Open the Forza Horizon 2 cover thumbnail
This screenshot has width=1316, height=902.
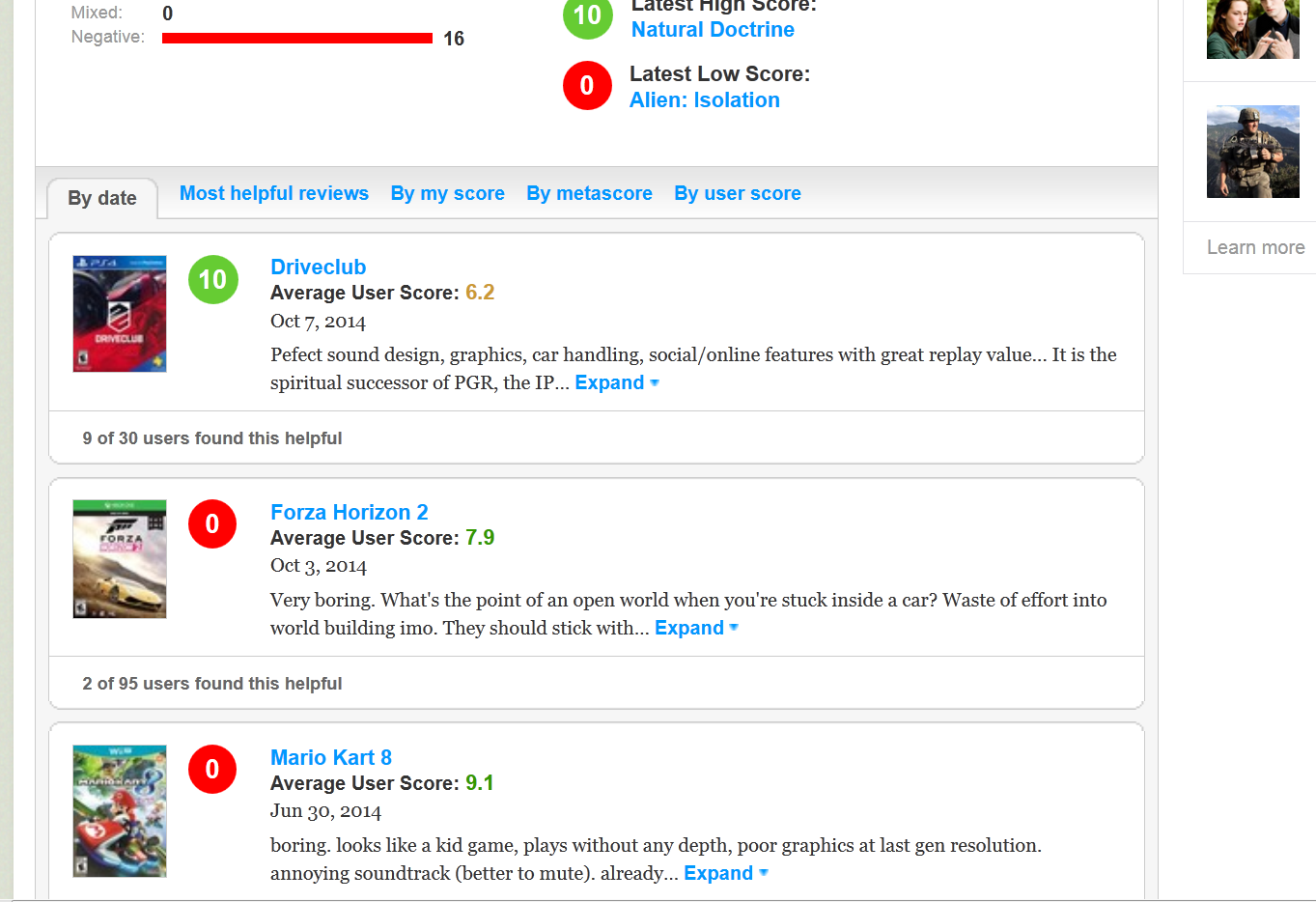point(120,559)
